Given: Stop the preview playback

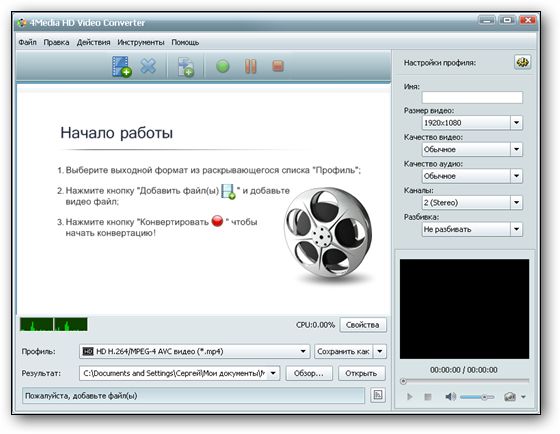Looking at the screenshot, I should [x=428, y=397].
